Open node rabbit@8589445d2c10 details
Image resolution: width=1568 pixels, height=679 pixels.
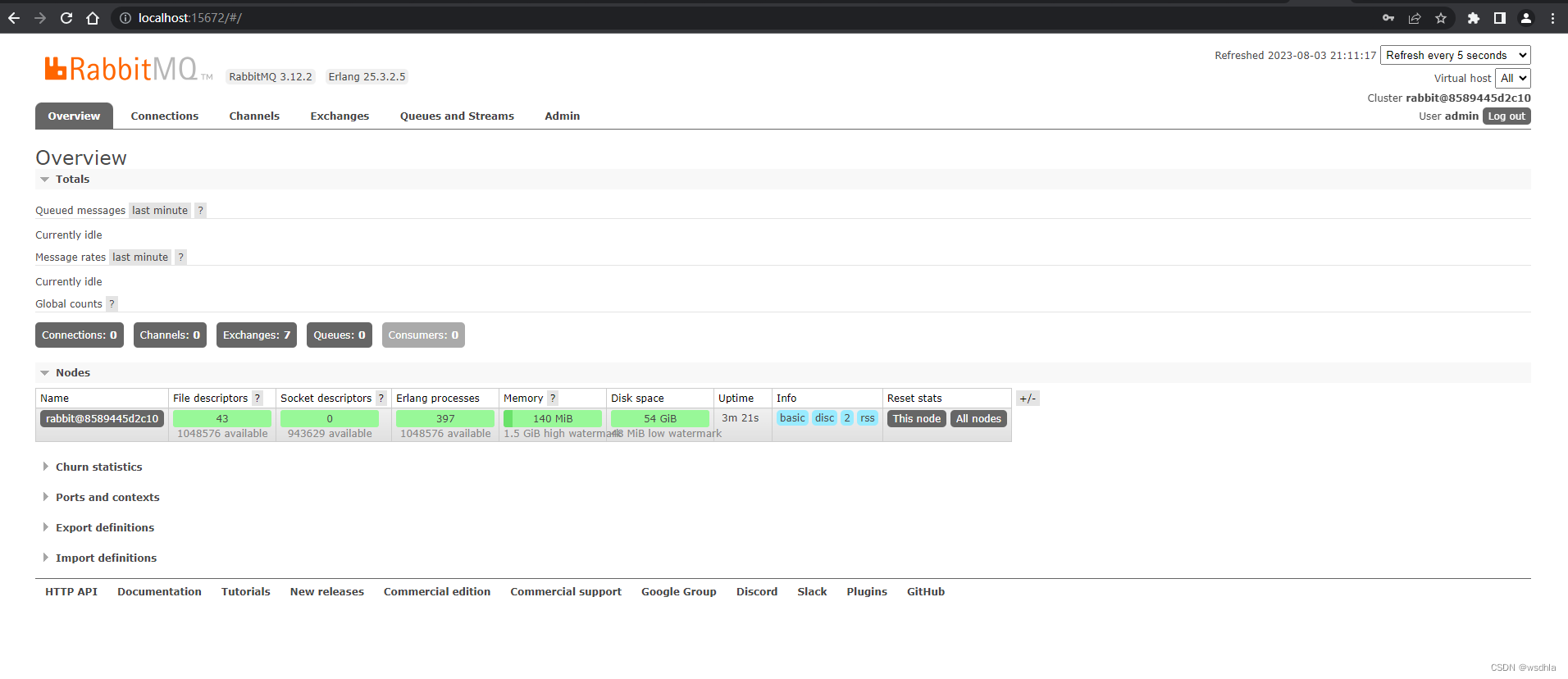point(102,419)
